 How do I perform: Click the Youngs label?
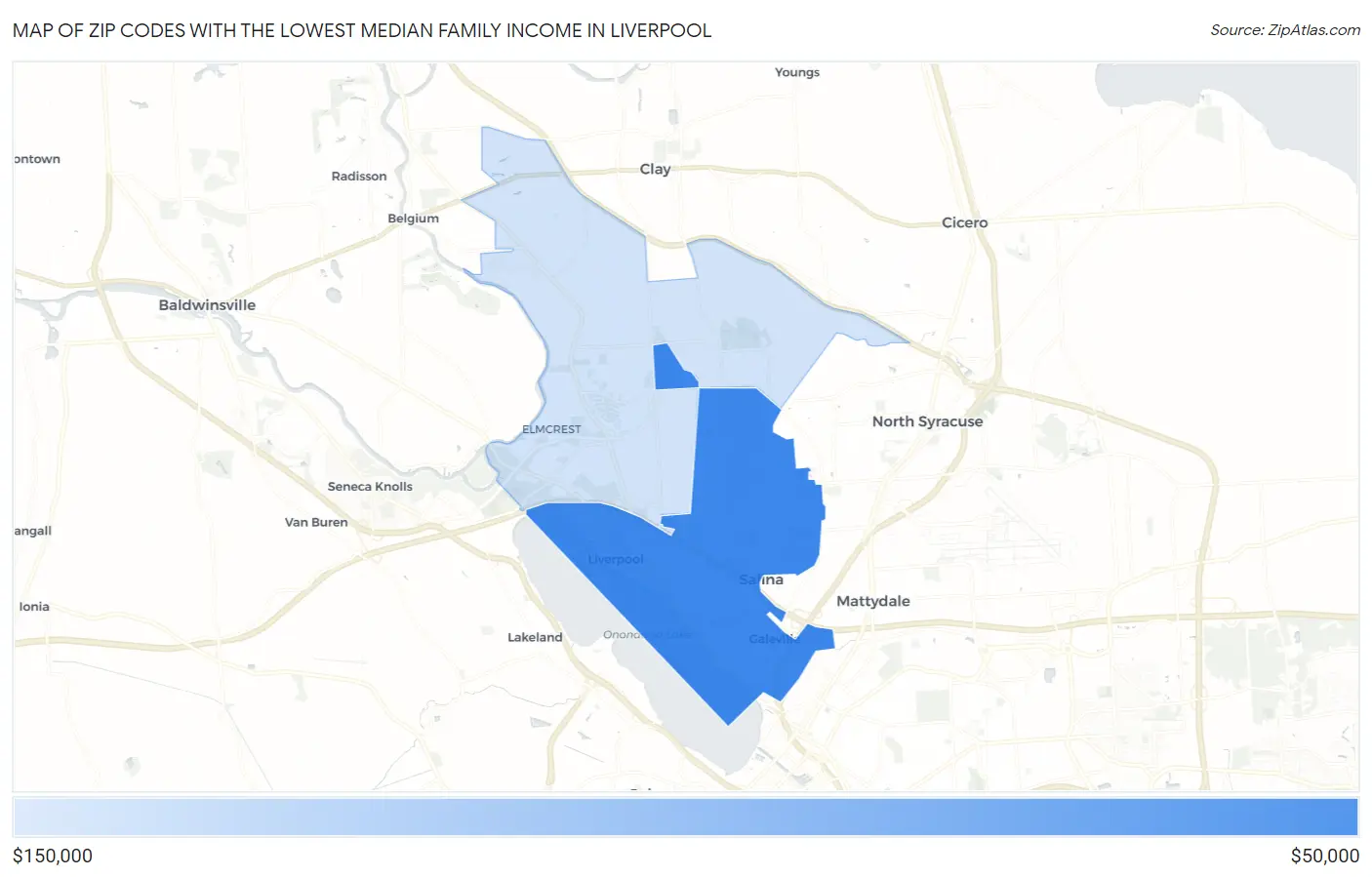(x=797, y=72)
